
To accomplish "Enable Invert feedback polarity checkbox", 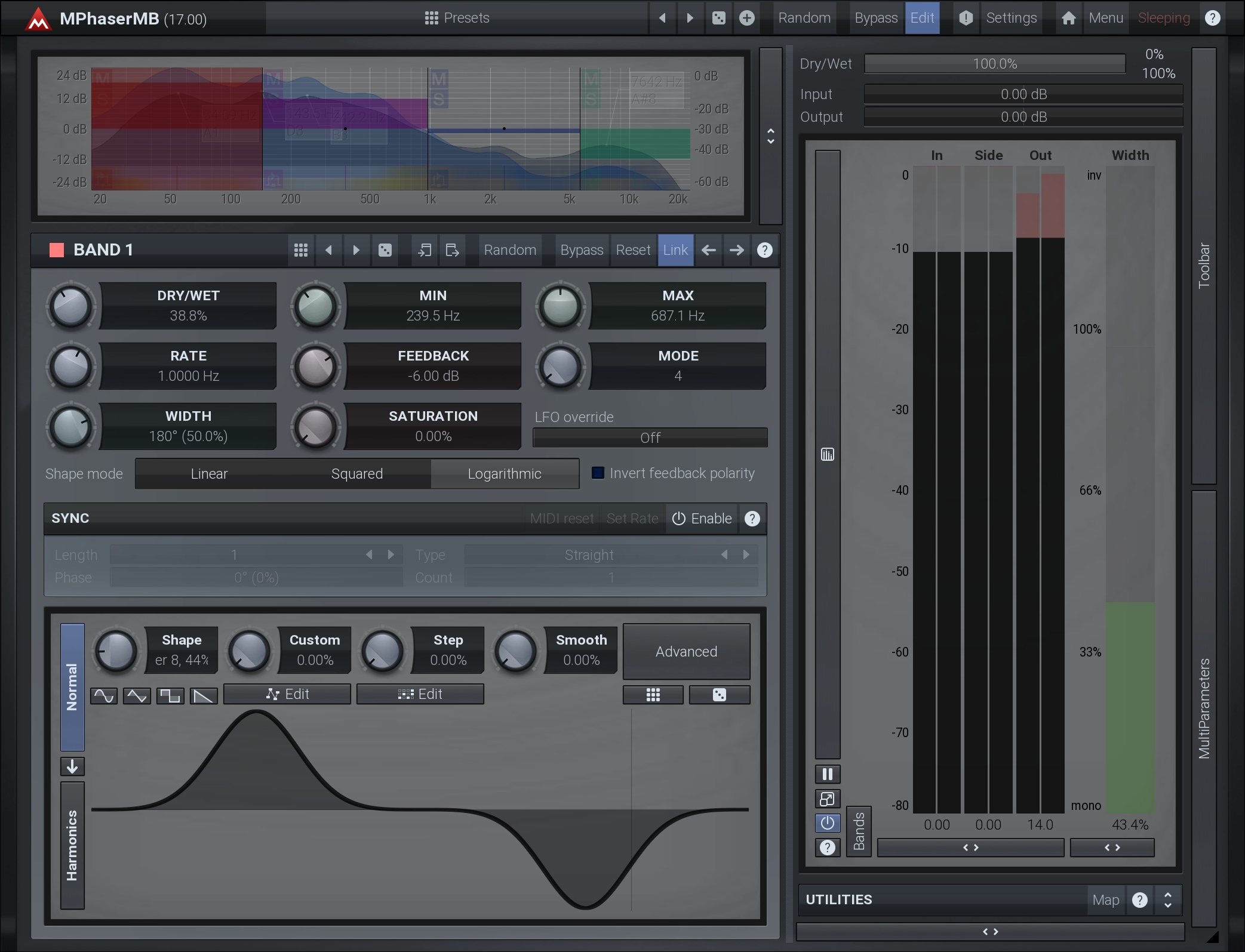I will coord(598,473).
